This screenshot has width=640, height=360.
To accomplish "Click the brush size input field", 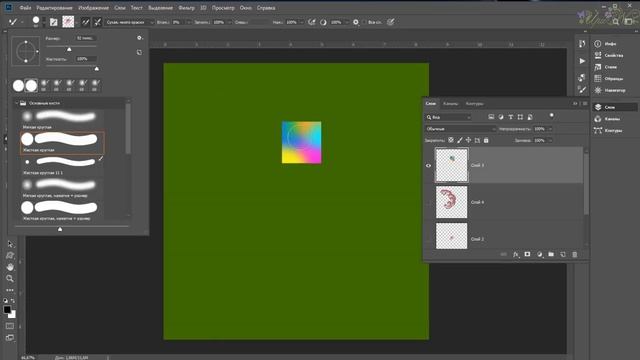I will 86,38.
